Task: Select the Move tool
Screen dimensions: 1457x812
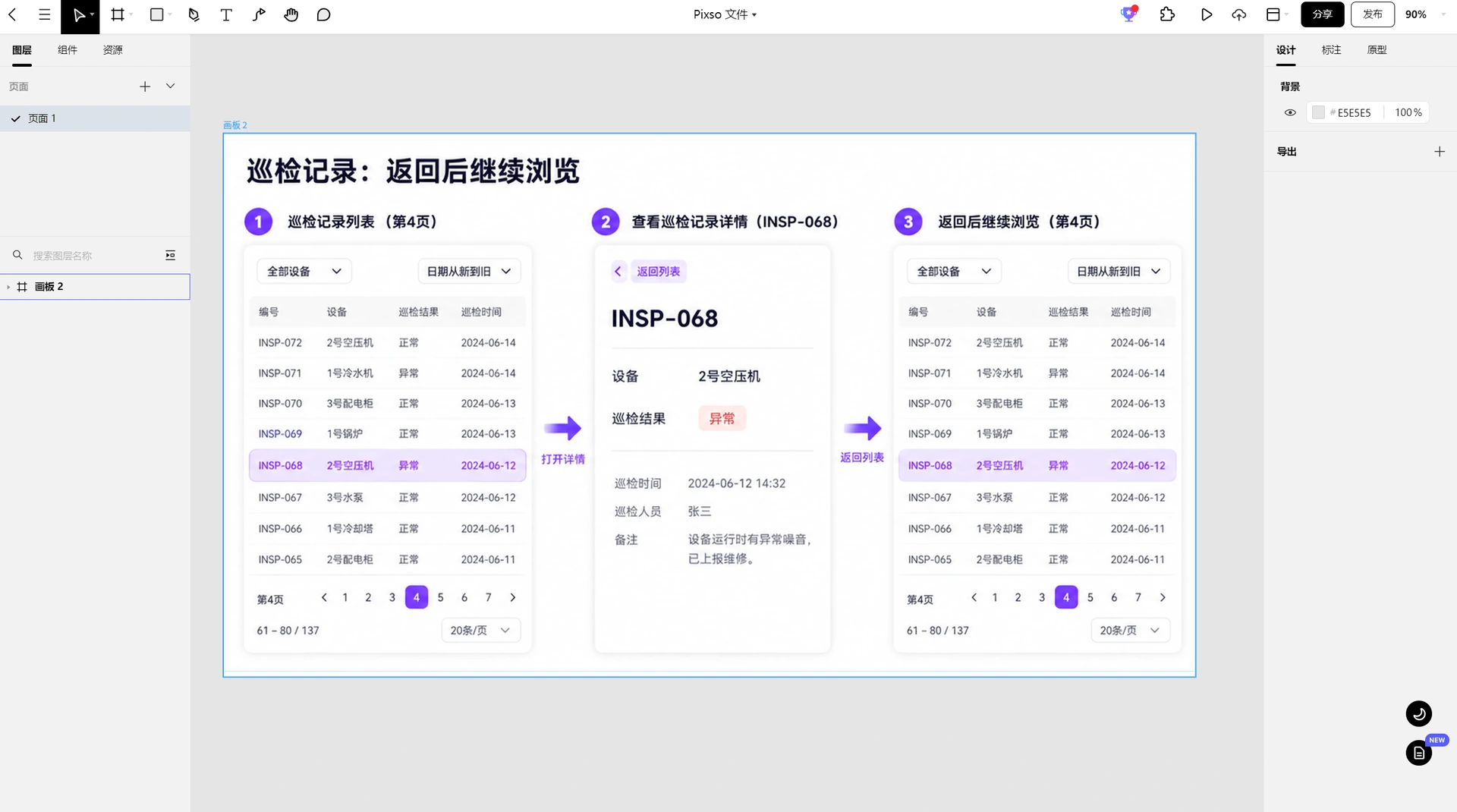Action: (78, 14)
